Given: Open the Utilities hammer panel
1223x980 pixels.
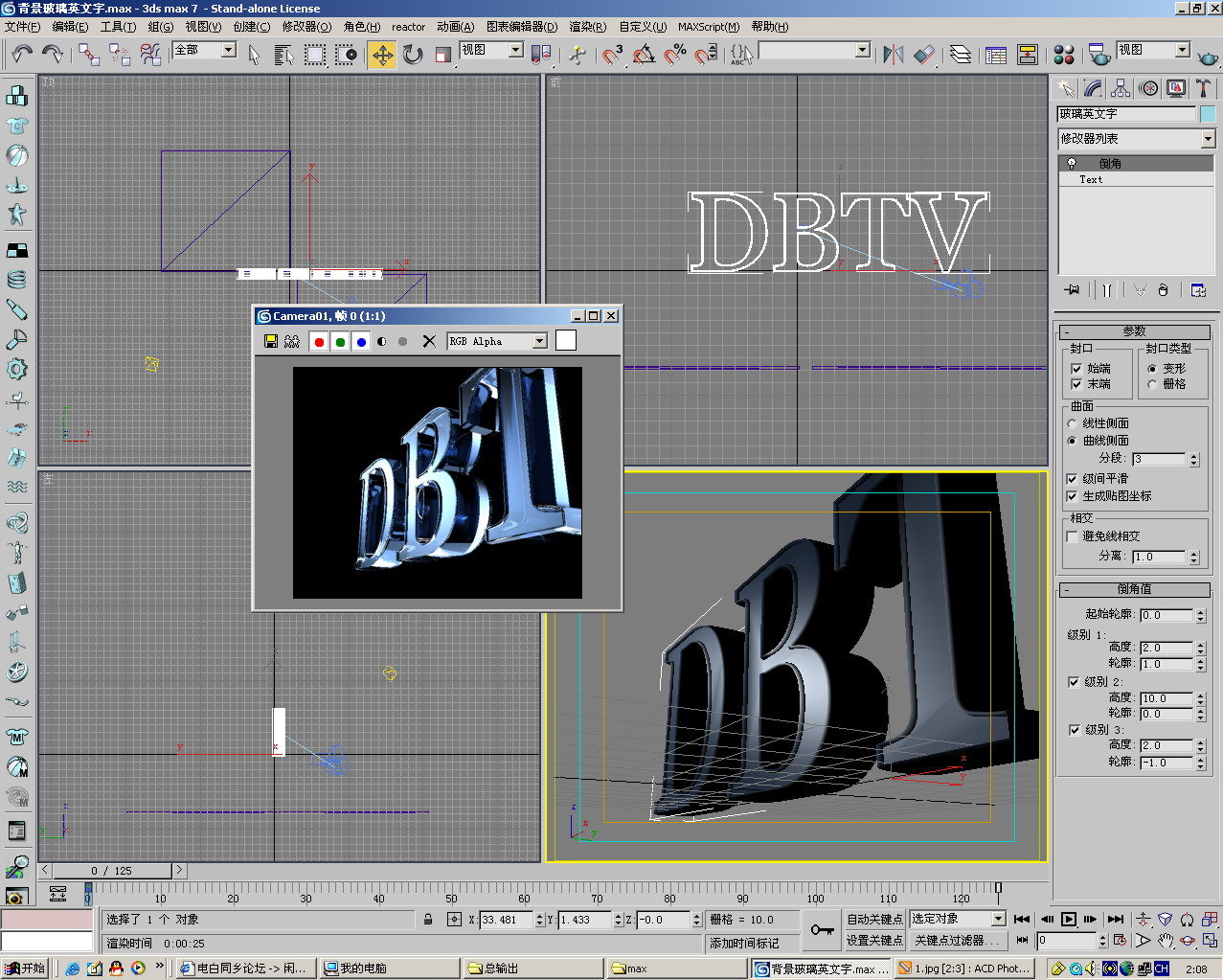Looking at the screenshot, I should 1204,89.
